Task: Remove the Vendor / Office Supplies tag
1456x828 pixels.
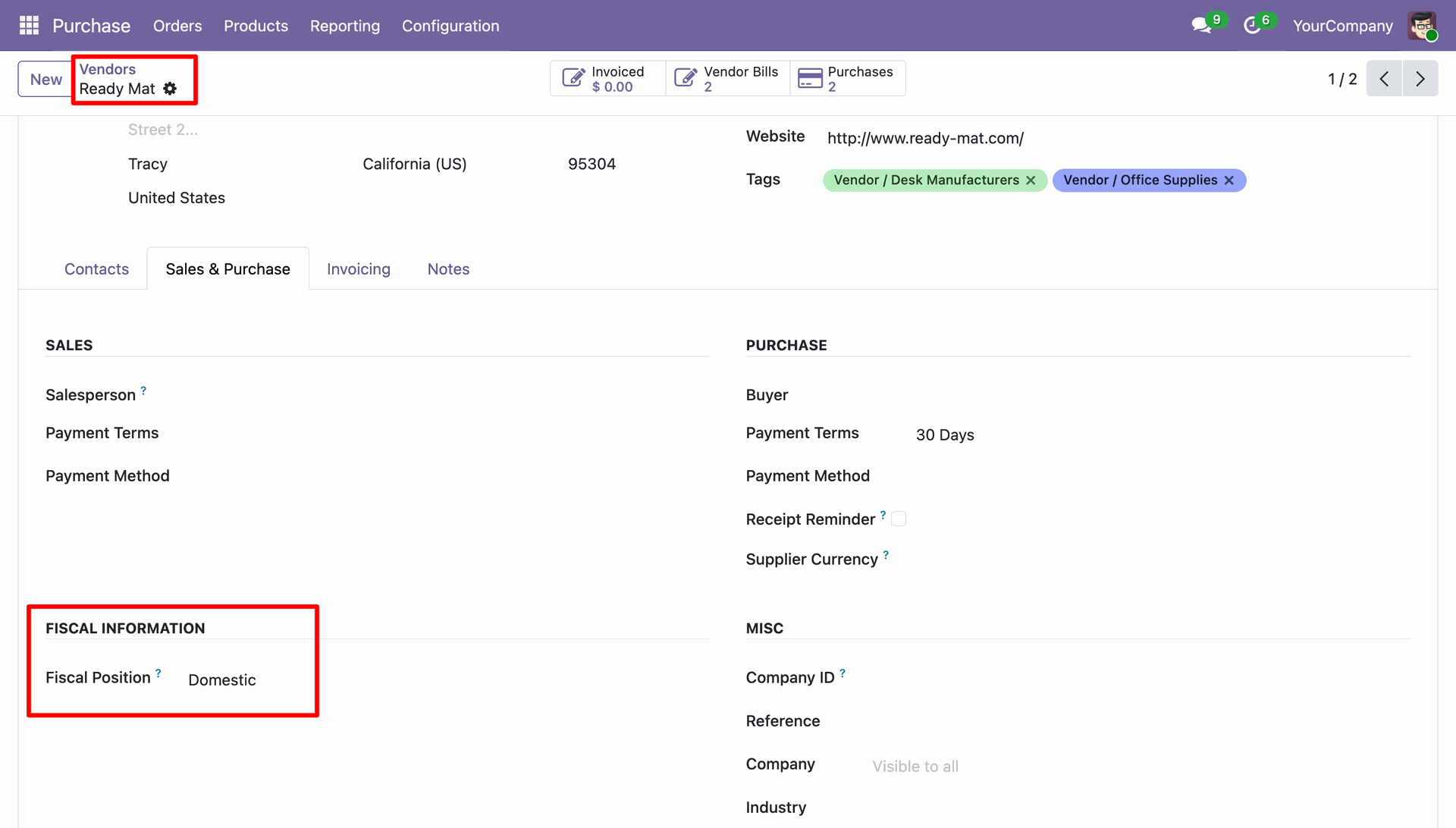Action: pos(1229,180)
